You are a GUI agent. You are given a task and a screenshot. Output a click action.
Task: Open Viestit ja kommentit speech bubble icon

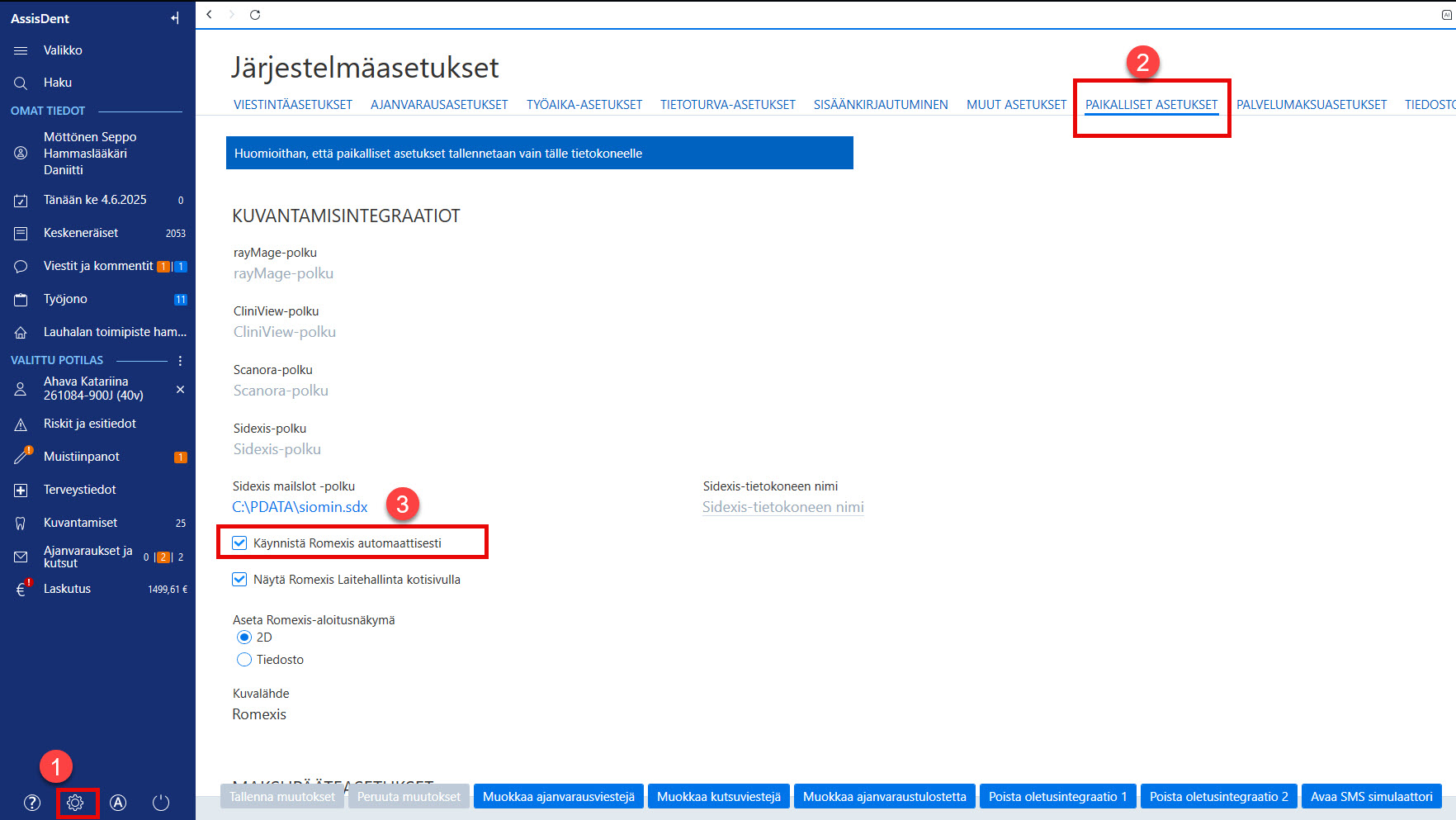[x=21, y=267]
